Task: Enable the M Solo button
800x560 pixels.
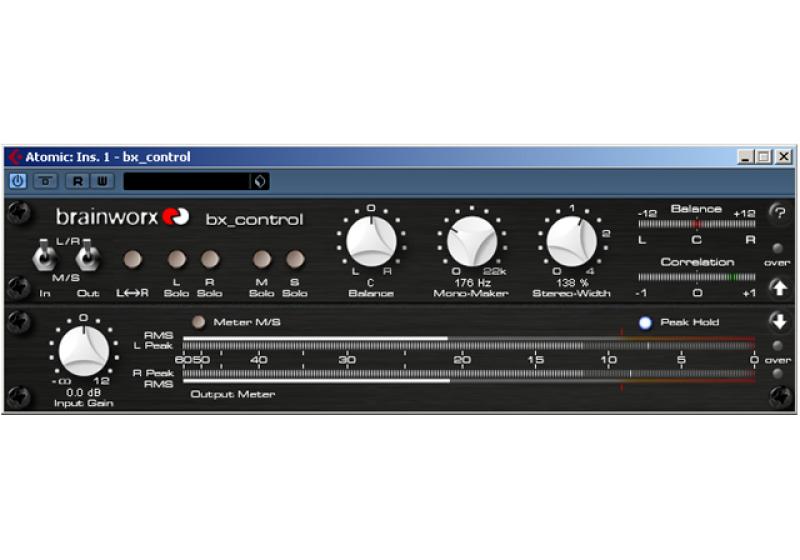Action: point(262,260)
